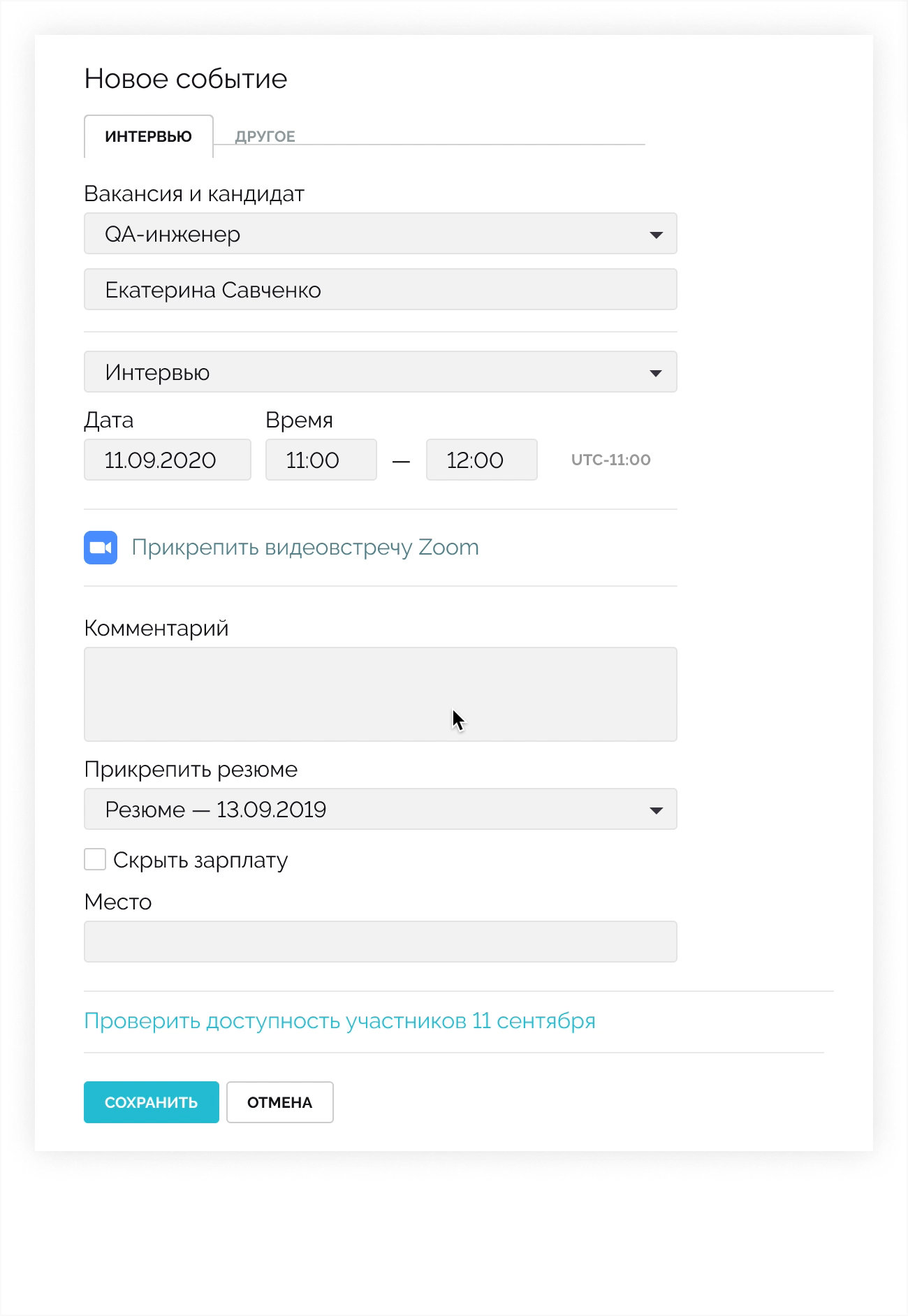Click the Zoom video camera icon
The width and height of the screenshot is (908, 1316).
click(101, 548)
